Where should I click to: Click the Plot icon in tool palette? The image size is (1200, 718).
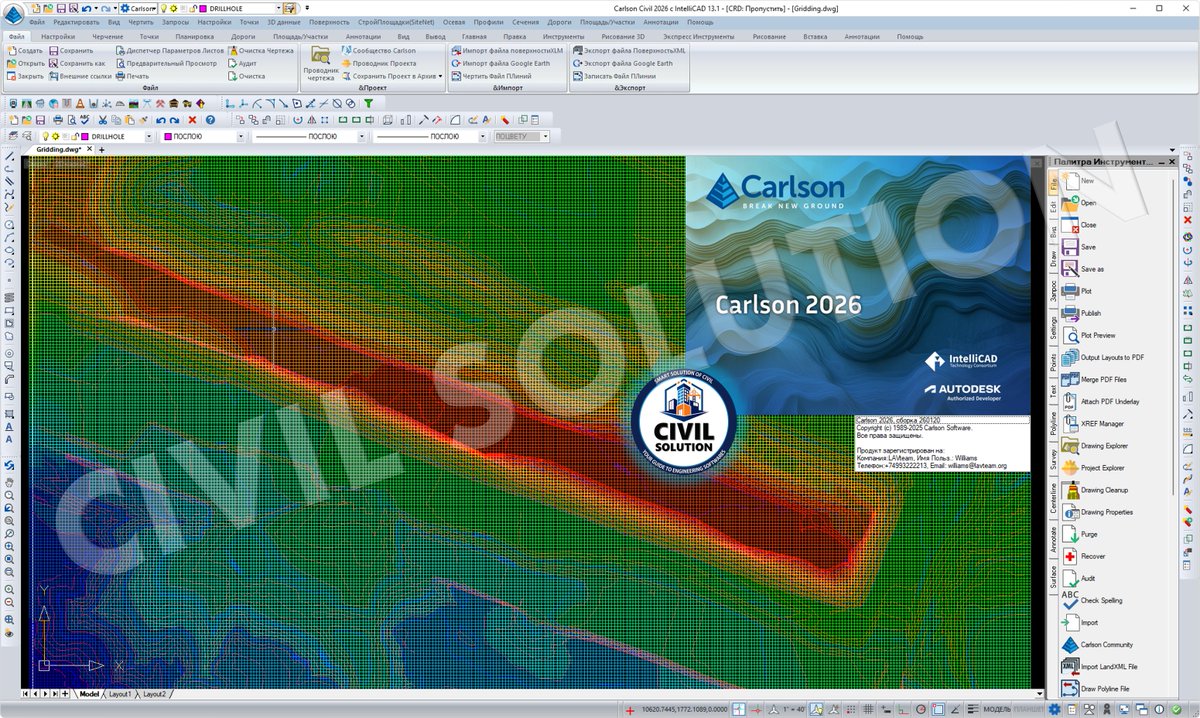[x=1070, y=291]
